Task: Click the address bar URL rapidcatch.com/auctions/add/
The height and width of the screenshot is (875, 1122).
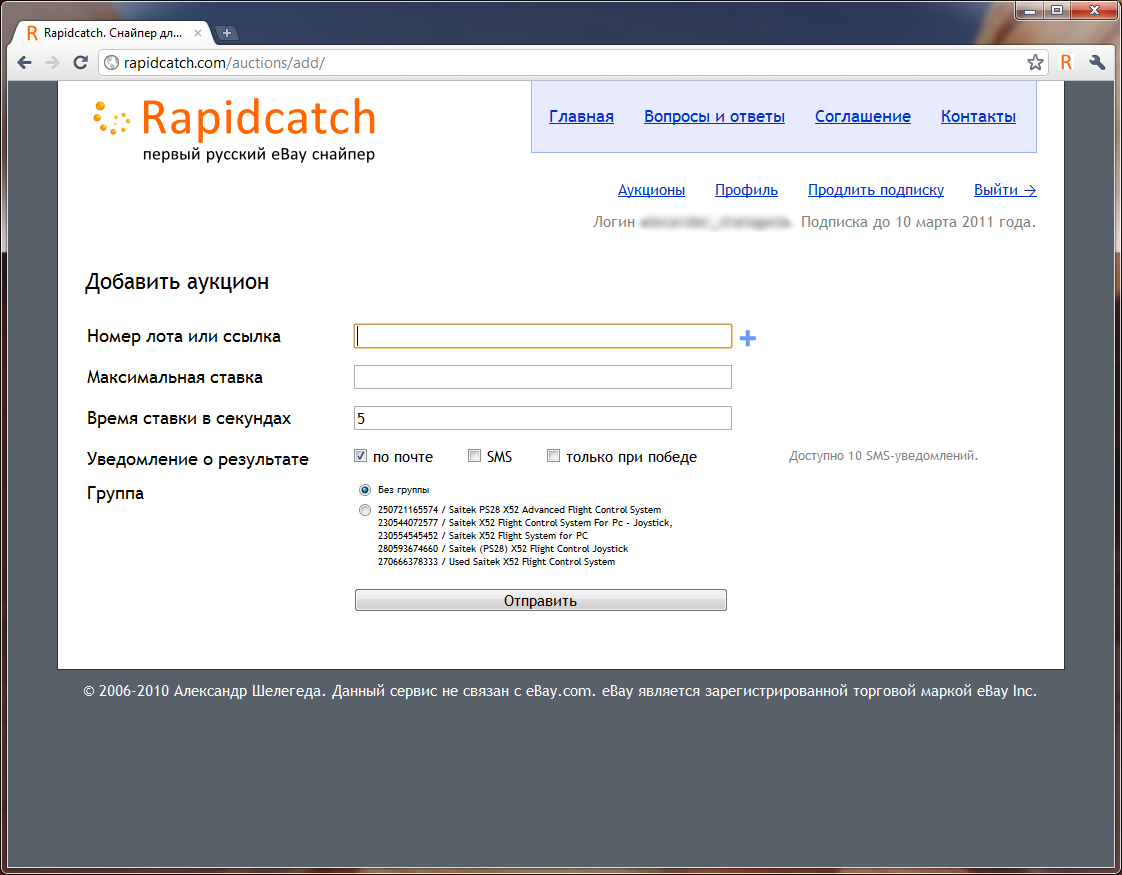Action: point(224,63)
